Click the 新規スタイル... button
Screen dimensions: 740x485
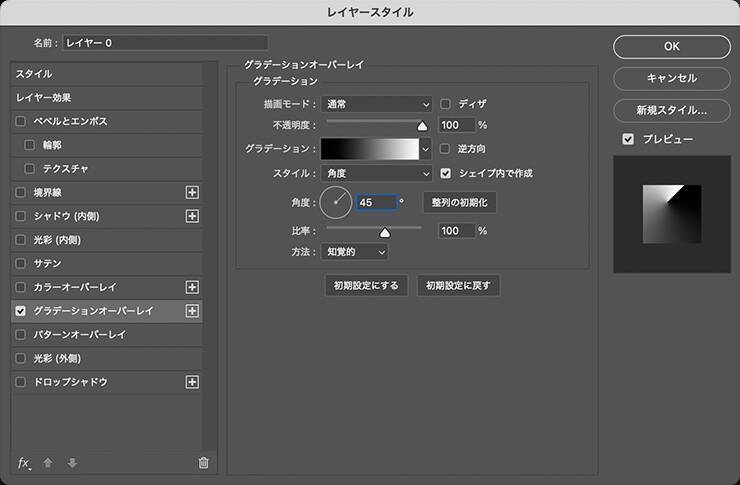[x=671, y=110]
